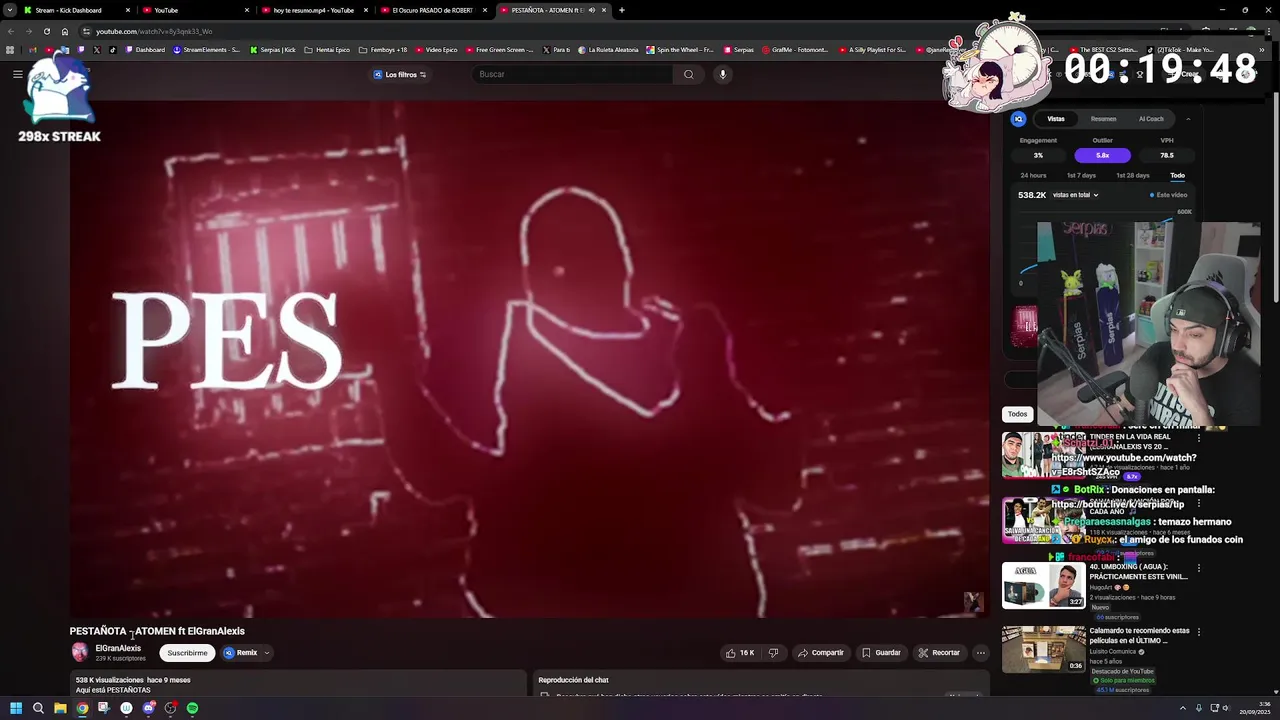This screenshot has width=1280, height=720.
Task: Reload the page with browser refresh icon
Action: (x=46, y=31)
